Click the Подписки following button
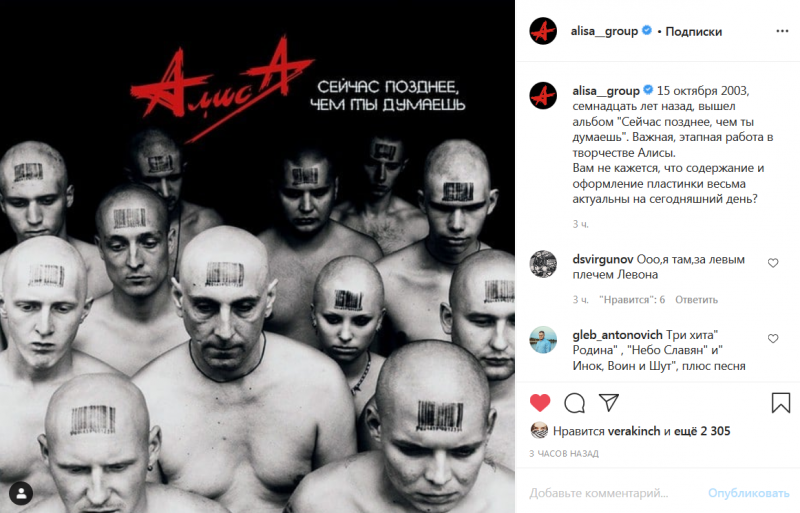This screenshot has width=800, height=513. point(693,32)
